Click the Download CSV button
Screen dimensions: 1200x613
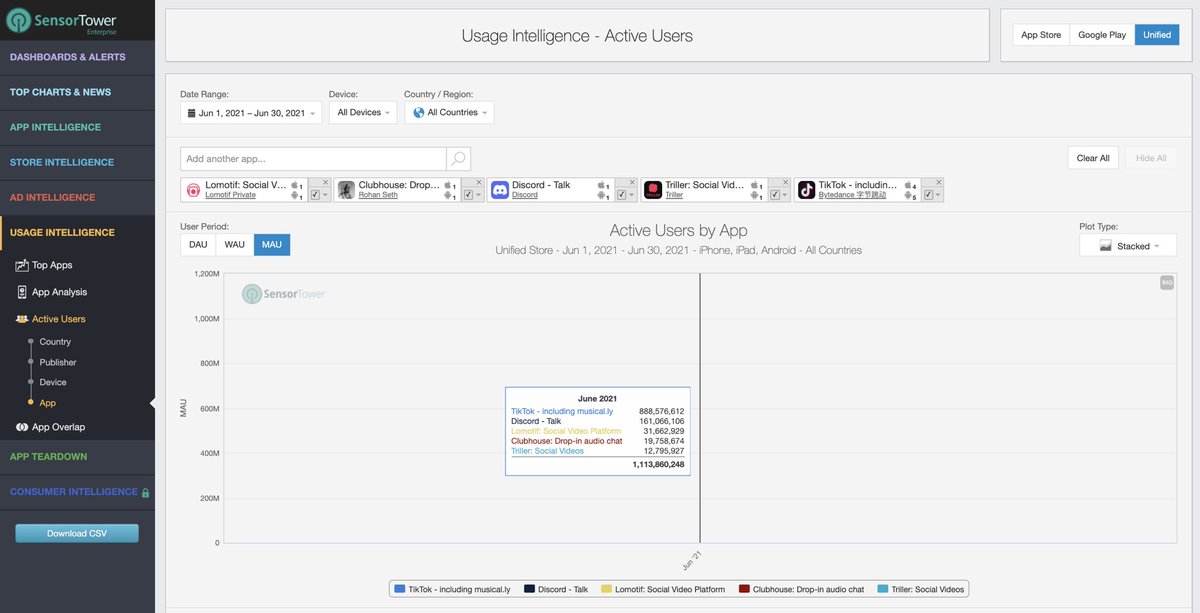77,533
